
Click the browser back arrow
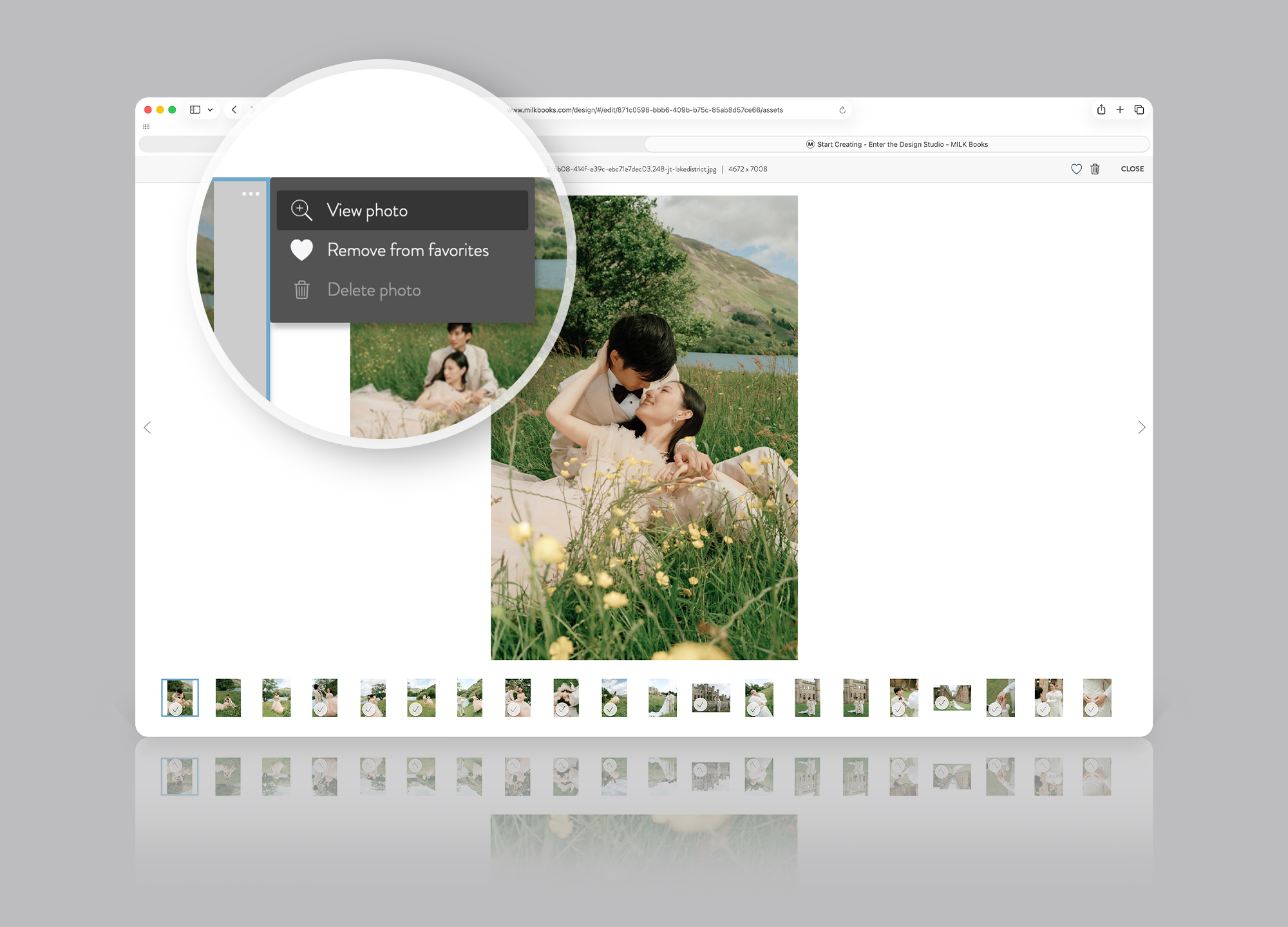coord(234,110)
